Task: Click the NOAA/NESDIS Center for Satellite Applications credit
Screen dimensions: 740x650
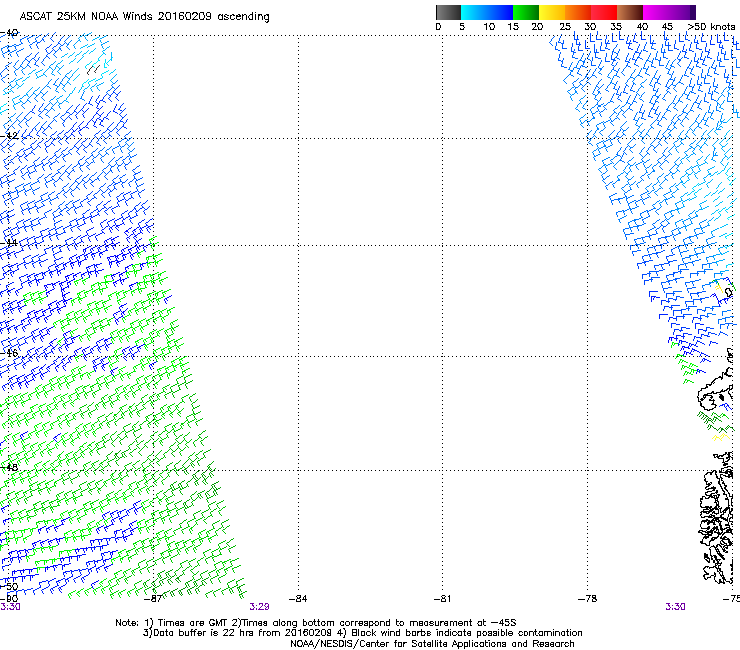Action: pyautogui.click(x=432, y=643)
